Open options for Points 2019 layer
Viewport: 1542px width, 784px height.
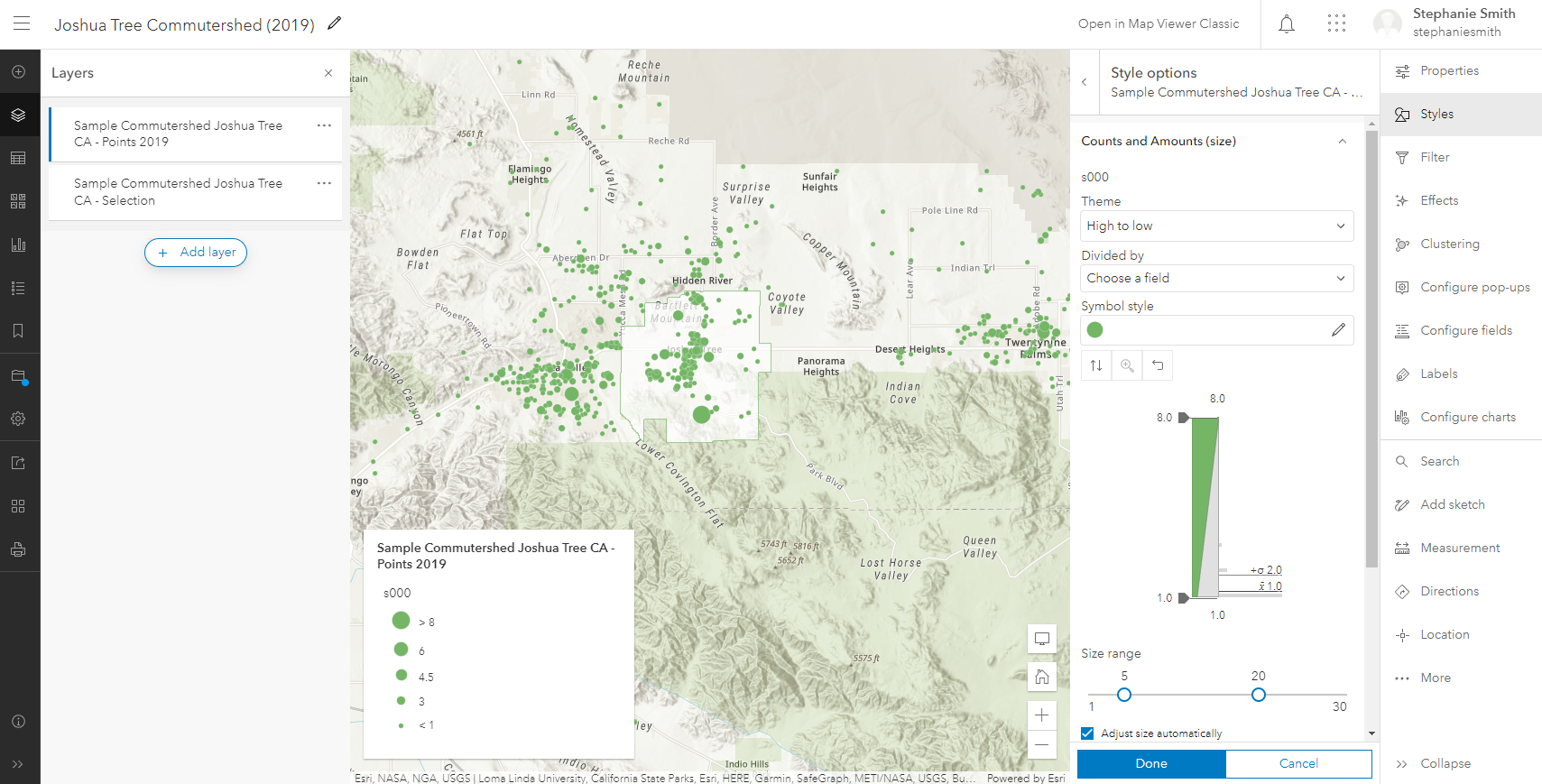[324, 125]
